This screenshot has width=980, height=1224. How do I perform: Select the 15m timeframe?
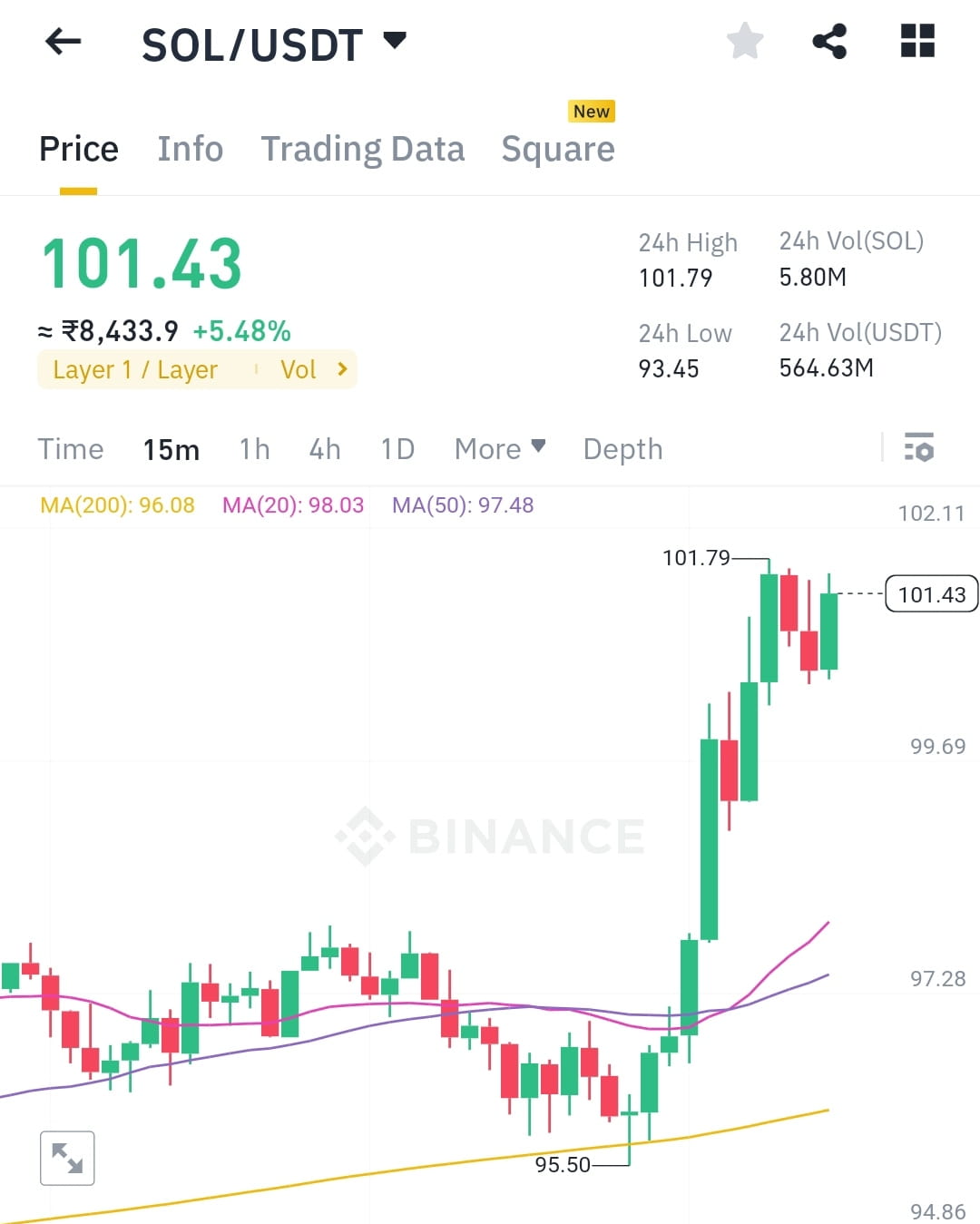(171, 448)
